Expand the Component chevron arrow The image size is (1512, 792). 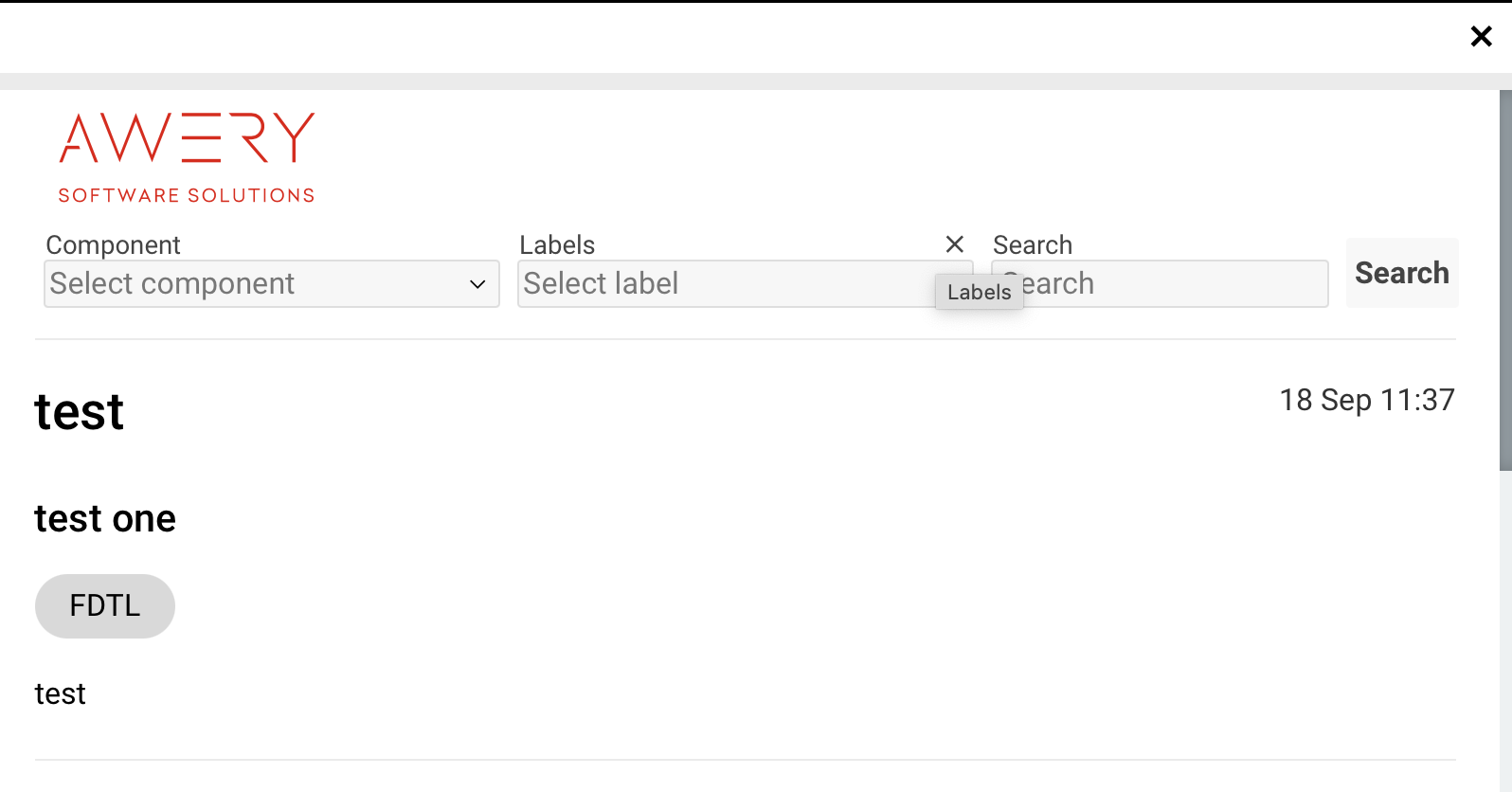[477, 284]
